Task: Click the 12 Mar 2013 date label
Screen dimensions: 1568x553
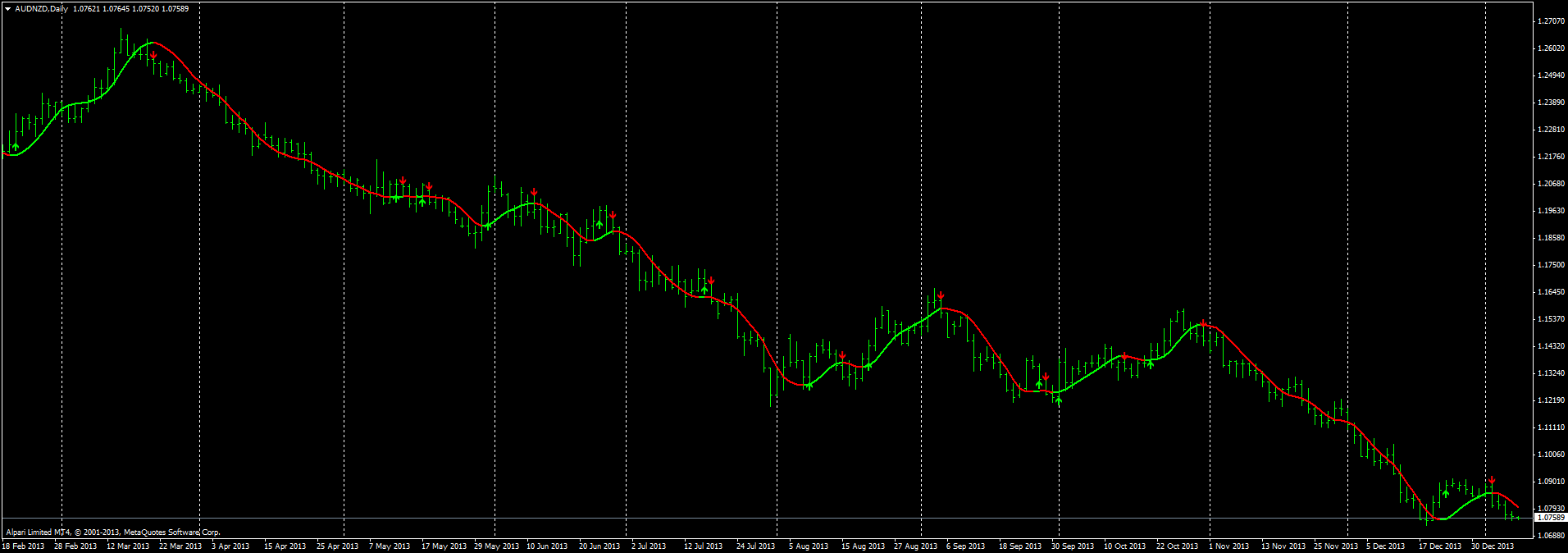Action: coord(128,546)
